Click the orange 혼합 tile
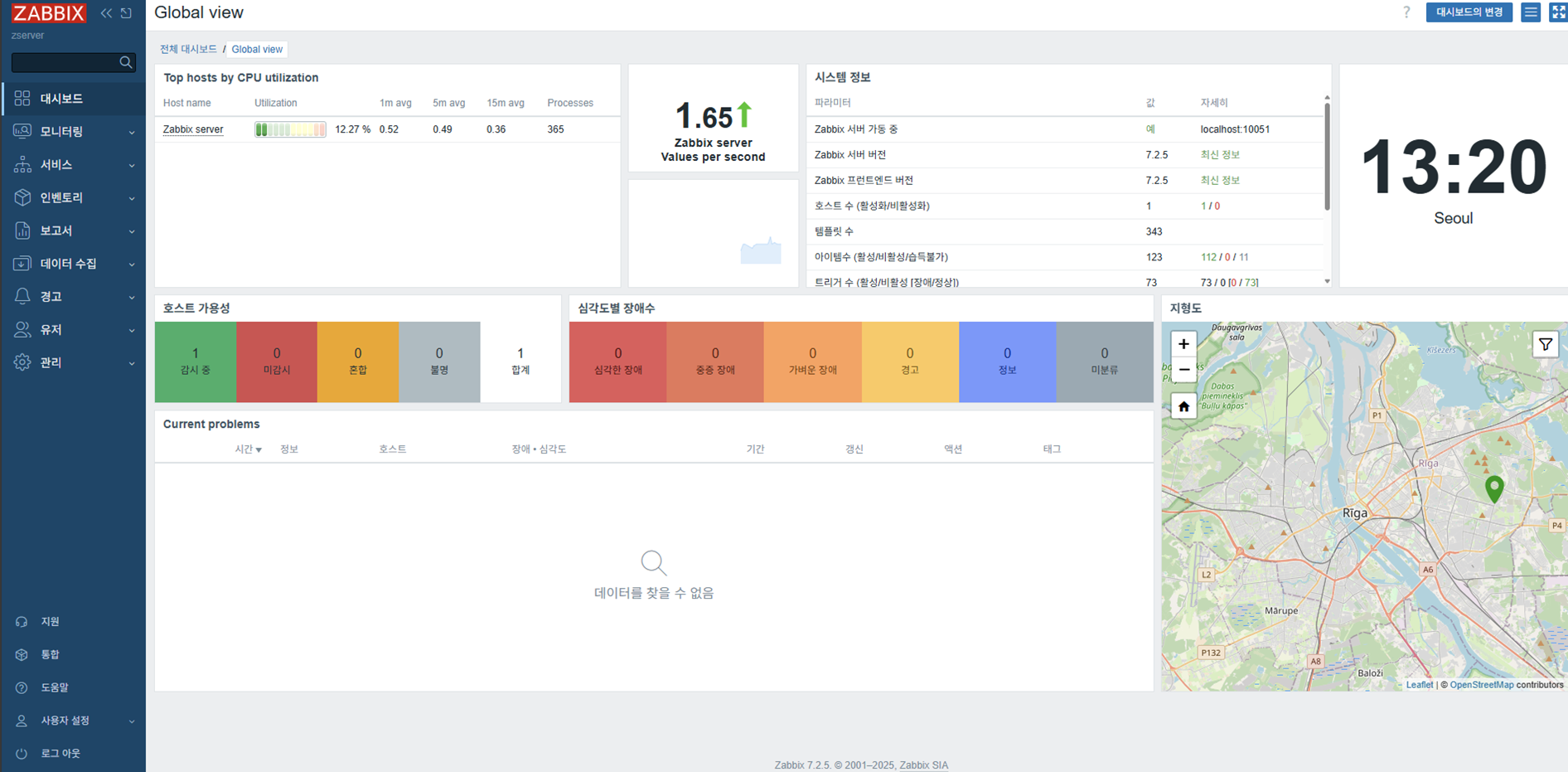Viewport: 1568px width, 772px height. click(358, 362)
